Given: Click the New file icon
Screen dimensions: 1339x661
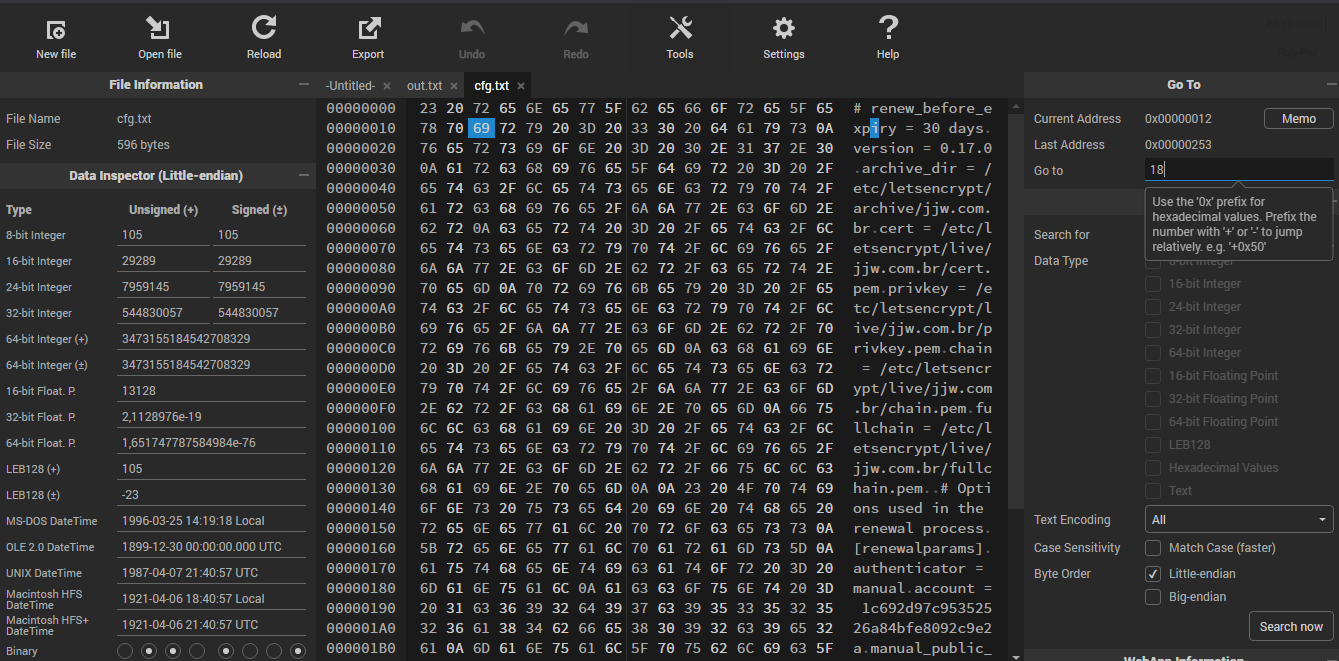Looking at the screenshot, I should click(56, 29).
